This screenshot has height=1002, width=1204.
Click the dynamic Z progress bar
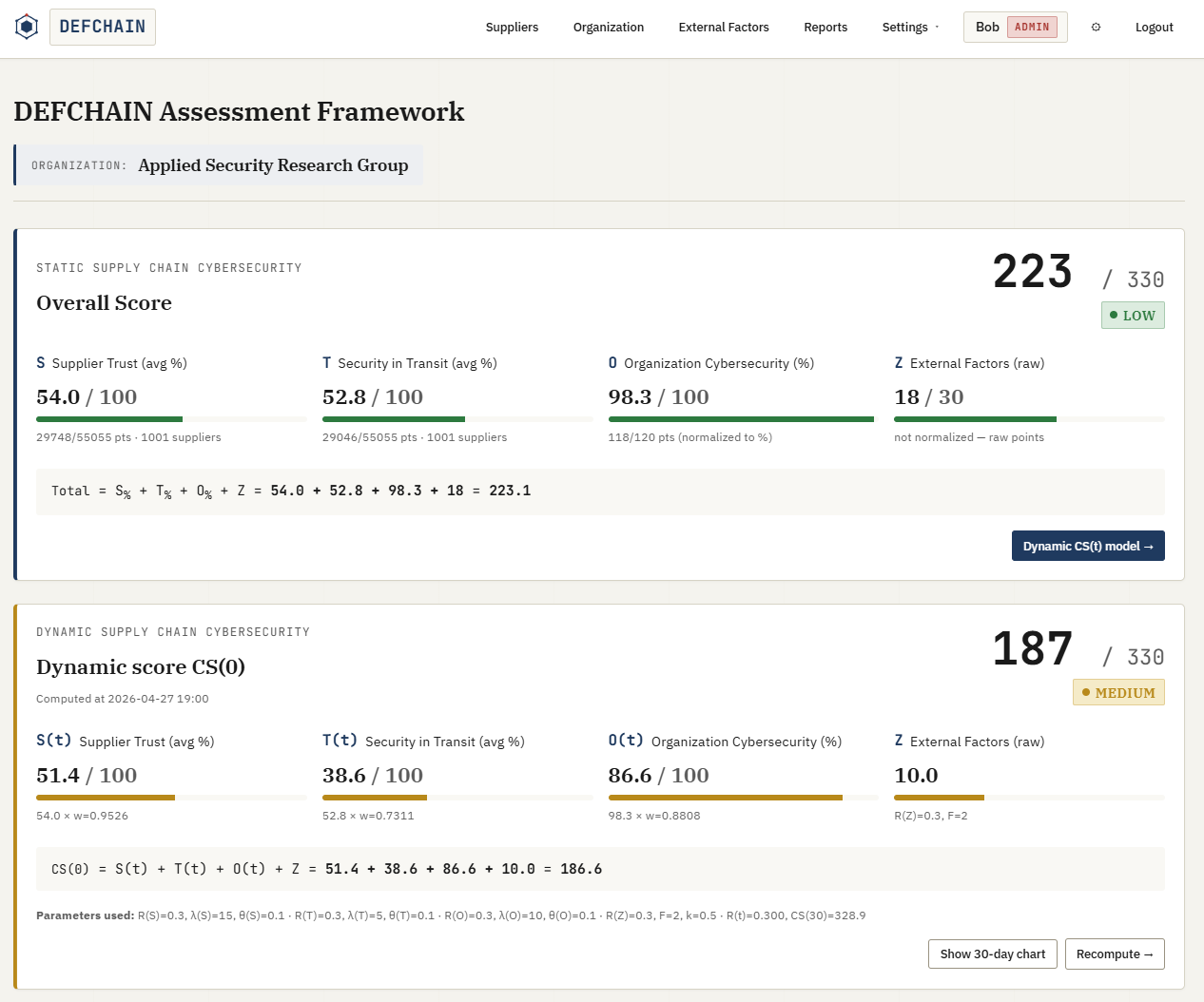(1029, 798)
